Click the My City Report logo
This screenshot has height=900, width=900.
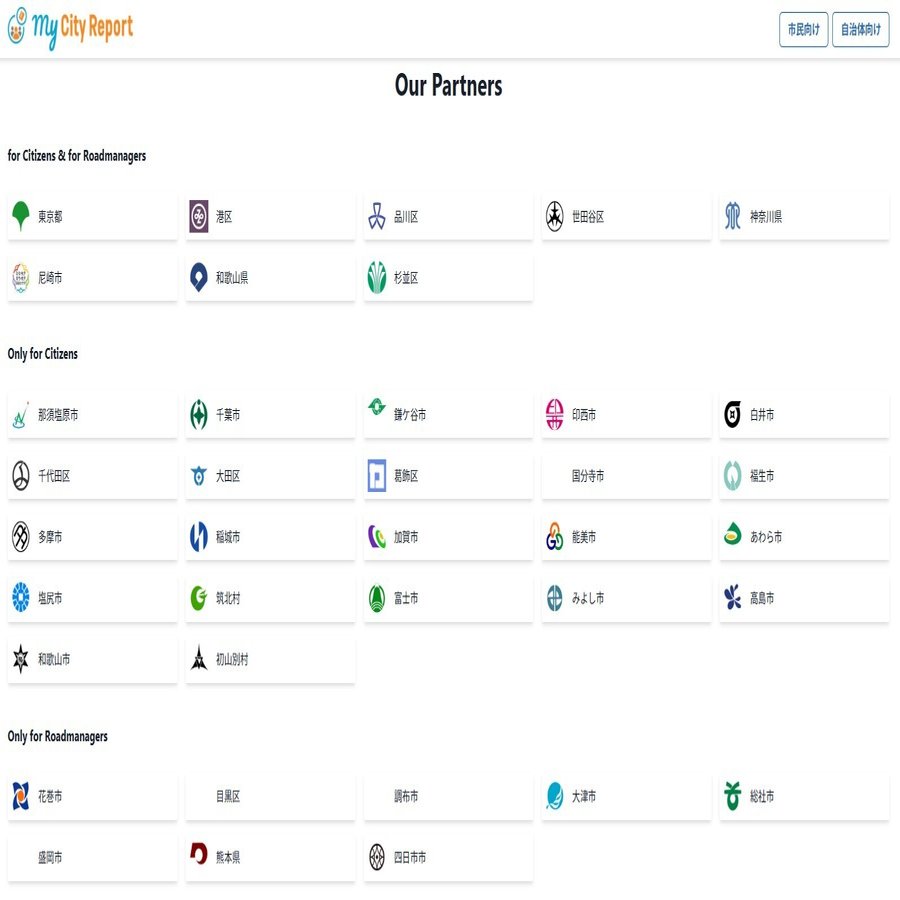(70, 29)
